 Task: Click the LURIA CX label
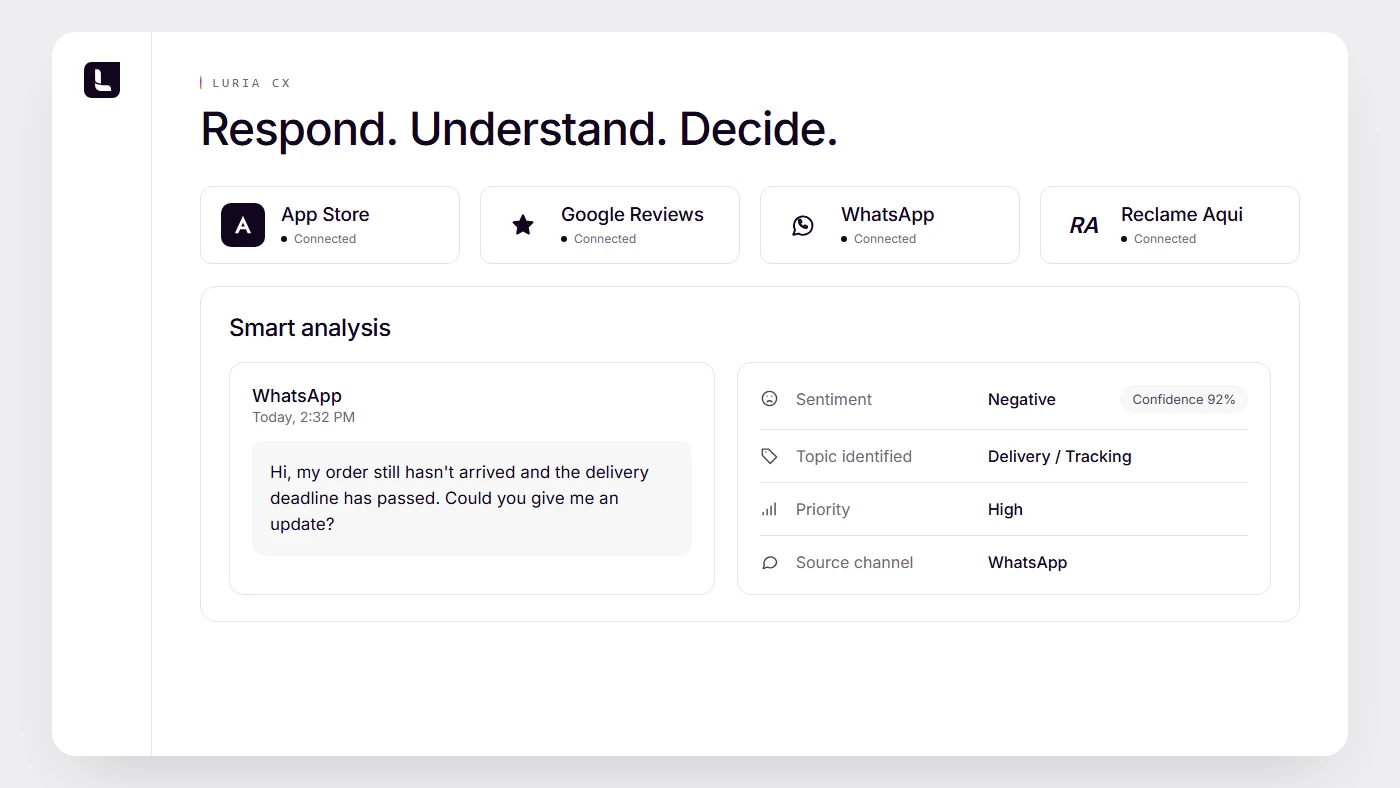pyautogui.click(x=251, y=83)
